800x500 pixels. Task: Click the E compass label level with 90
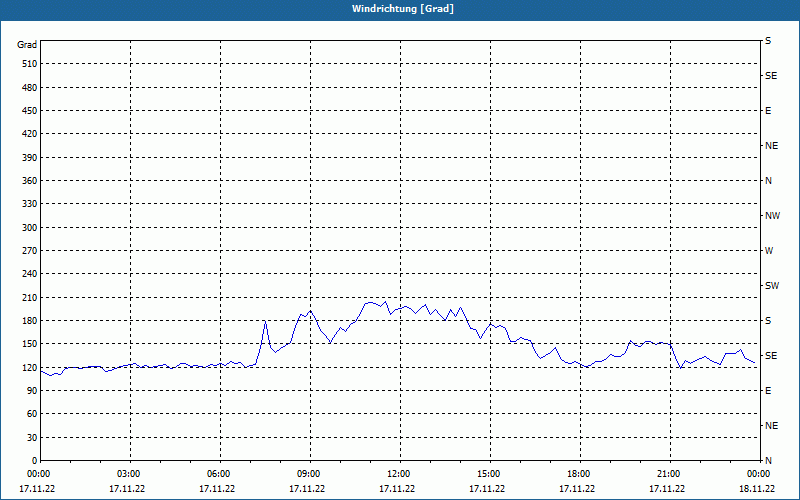click(768, 391)
